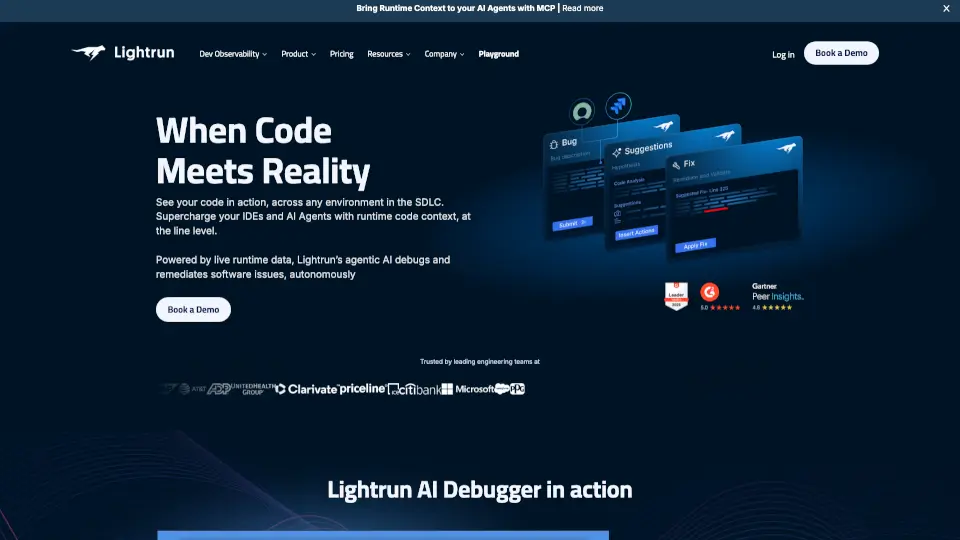Expand the Product dropdown menu
This screenshot has height=540, width=960.
click(x=298, y=54)
